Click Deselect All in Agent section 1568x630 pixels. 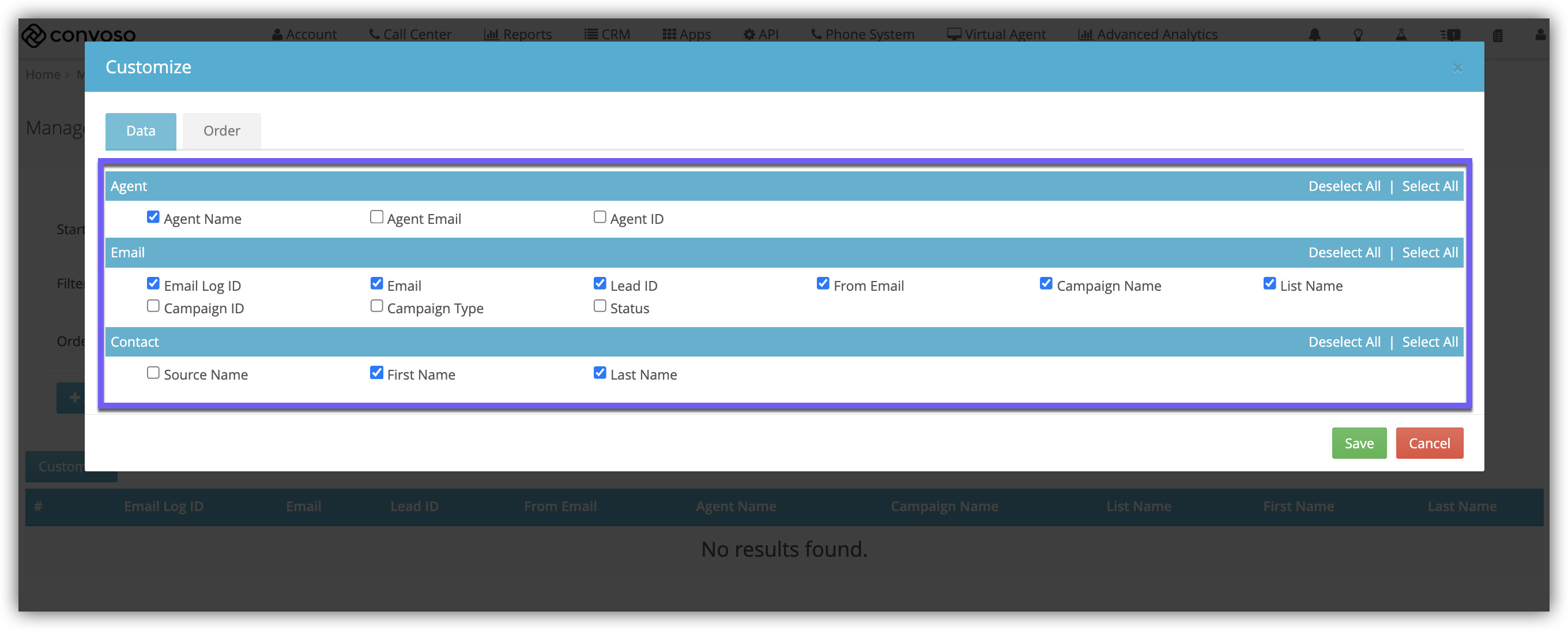(x=1344, y=186)
